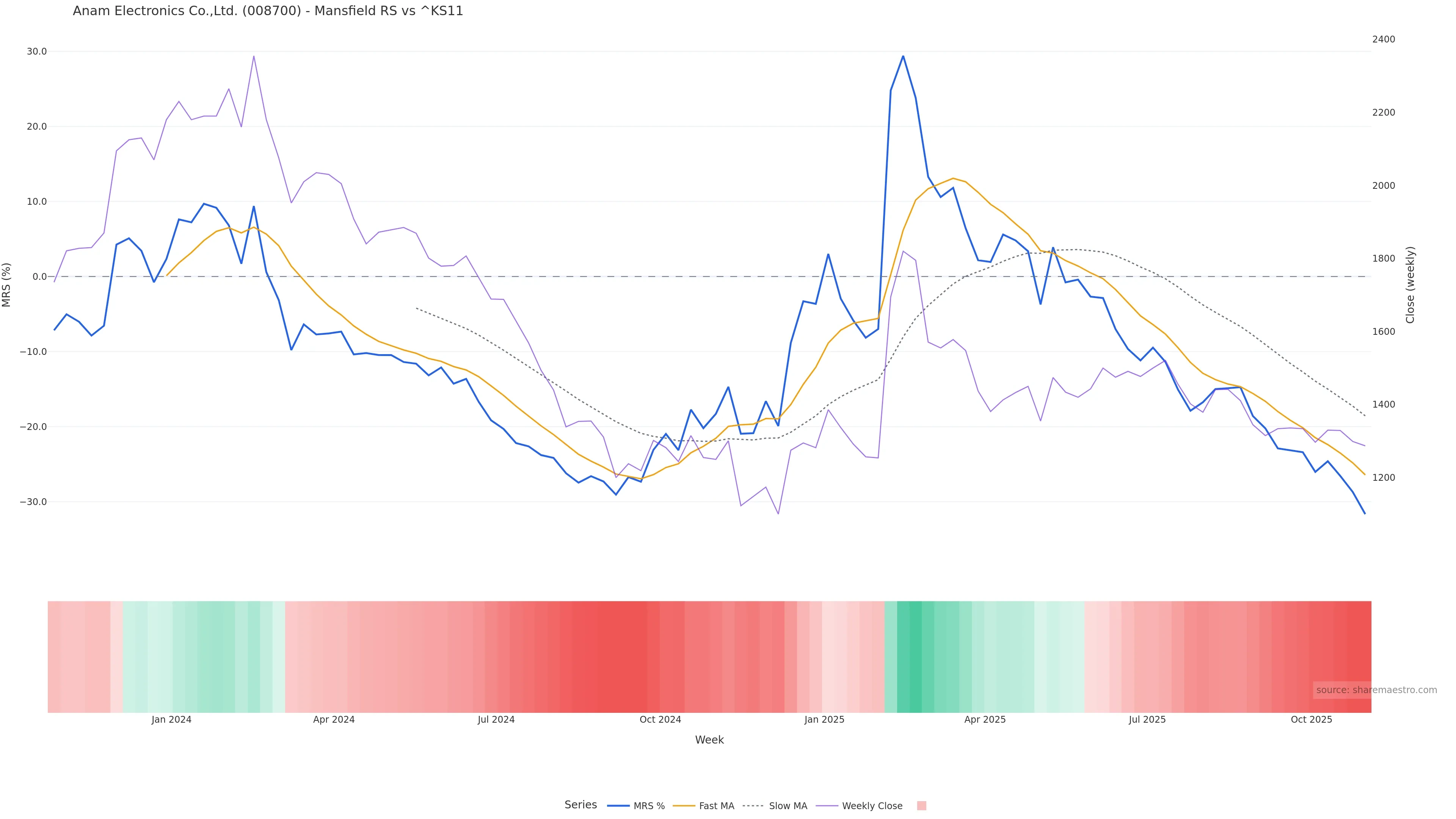Click the Series legend title

point(581,805)
